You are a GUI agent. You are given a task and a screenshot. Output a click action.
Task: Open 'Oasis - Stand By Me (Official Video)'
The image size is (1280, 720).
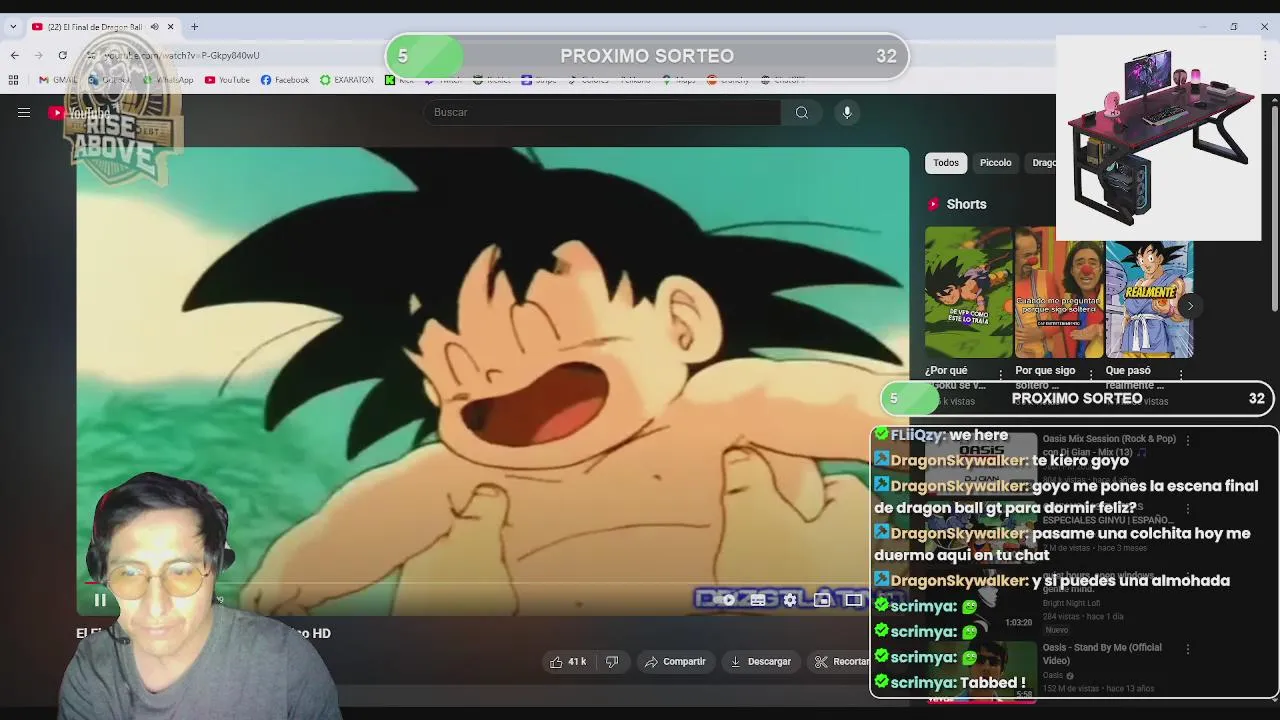1102,653
